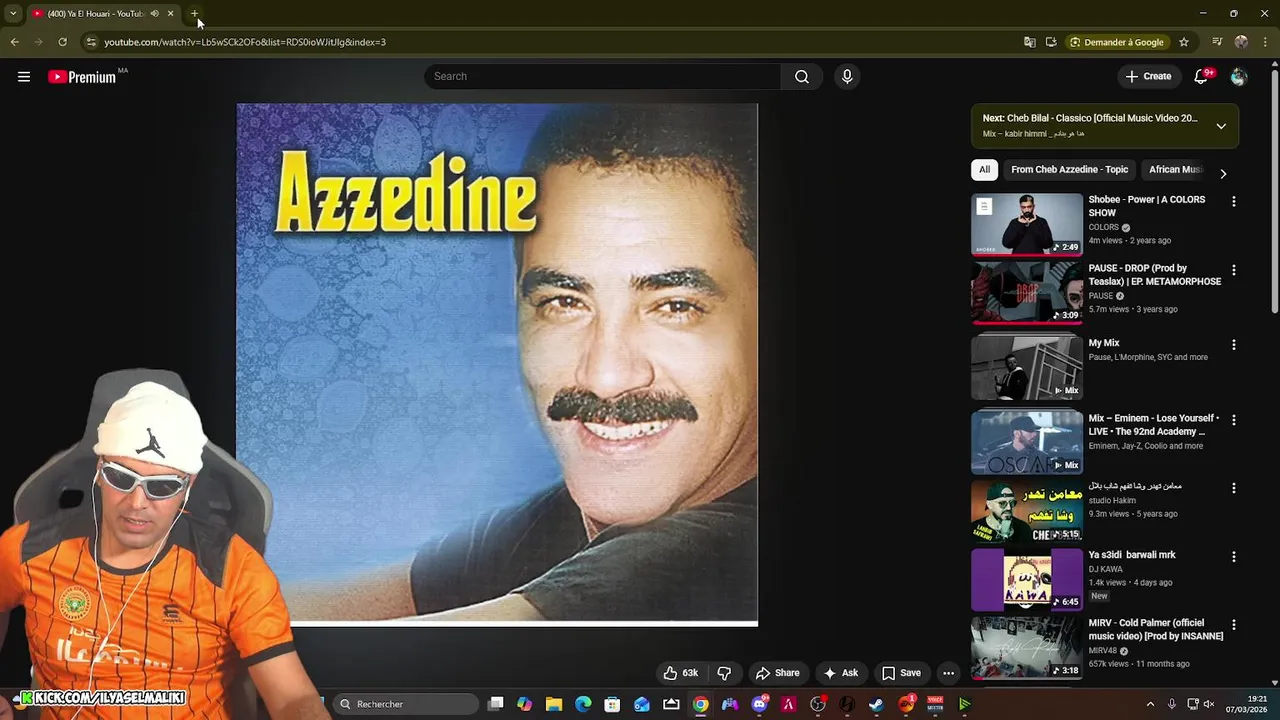
Task: Open File Explorer from taskbar
Action: (x=554, y=704)
